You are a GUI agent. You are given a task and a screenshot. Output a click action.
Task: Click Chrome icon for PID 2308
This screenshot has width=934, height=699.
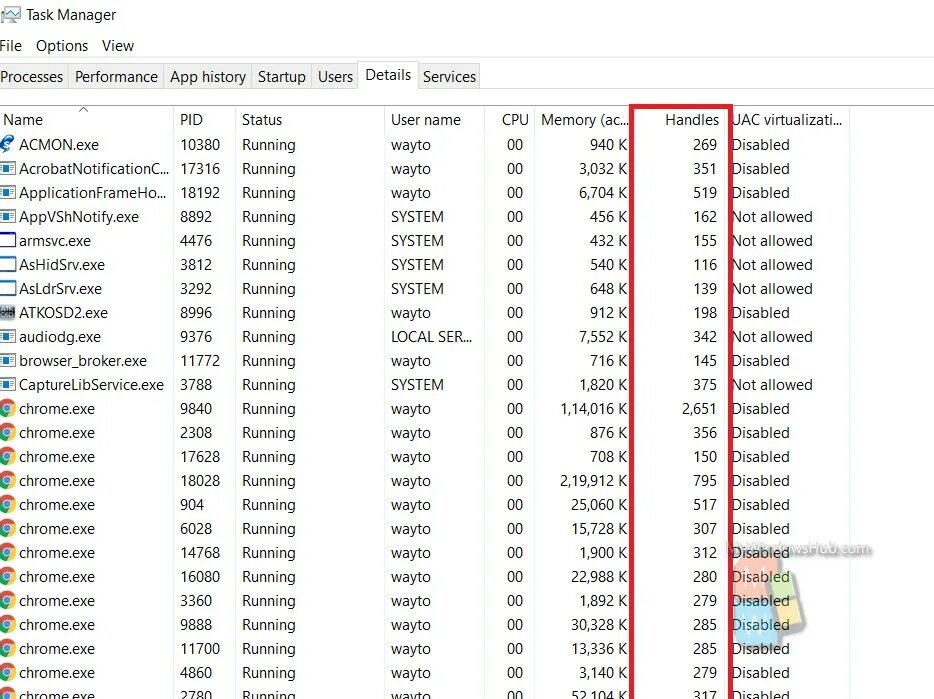tap(8, 432)
